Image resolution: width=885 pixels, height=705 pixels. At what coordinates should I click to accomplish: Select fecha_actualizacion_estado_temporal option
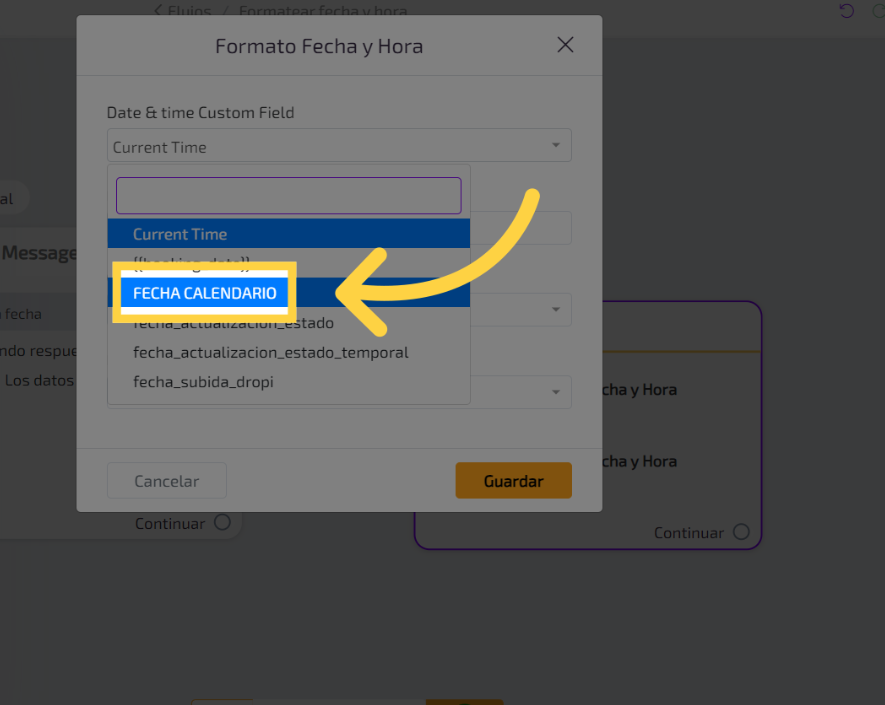pos(271,353)
